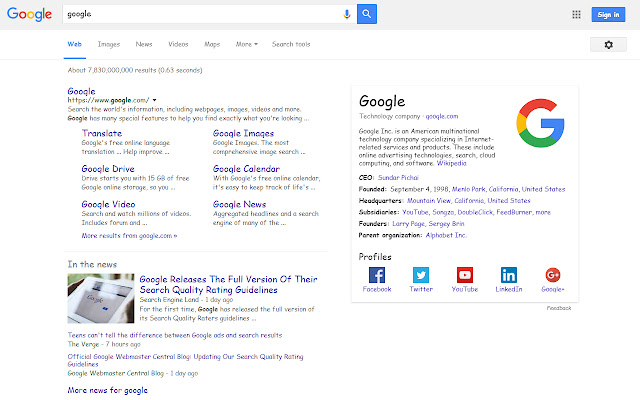Click the Twitter label under Profiles
640x400 pixels.
point(421,289)
